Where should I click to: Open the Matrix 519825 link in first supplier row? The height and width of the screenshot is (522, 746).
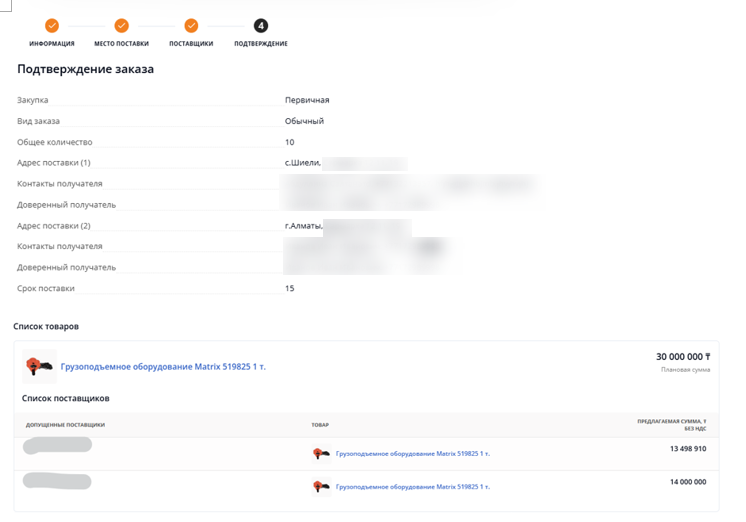[x=412, y=454]
